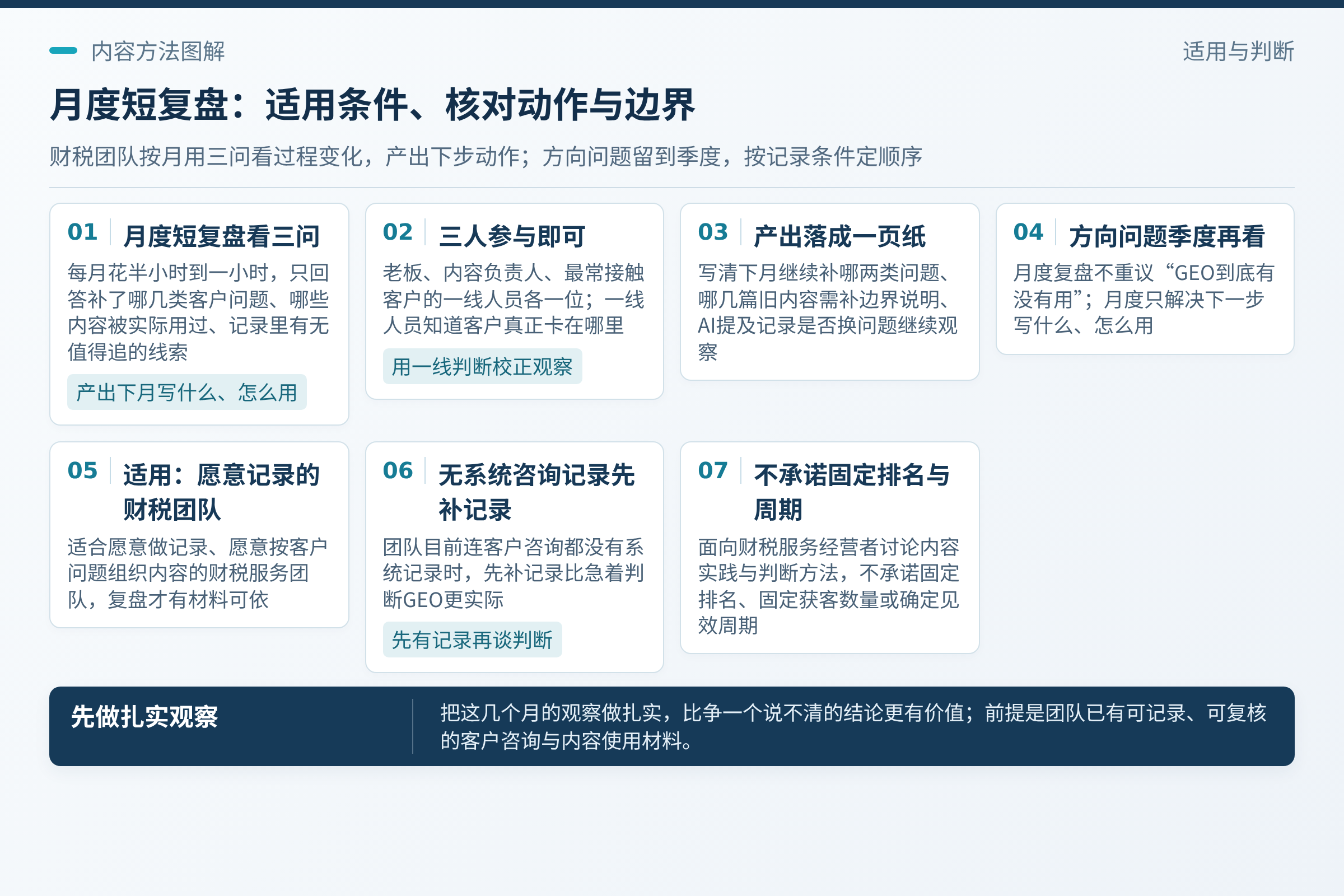1344x896 pixels.
Task: Click the tag '用一线判断校正观察'
Action: click(482, 366)
